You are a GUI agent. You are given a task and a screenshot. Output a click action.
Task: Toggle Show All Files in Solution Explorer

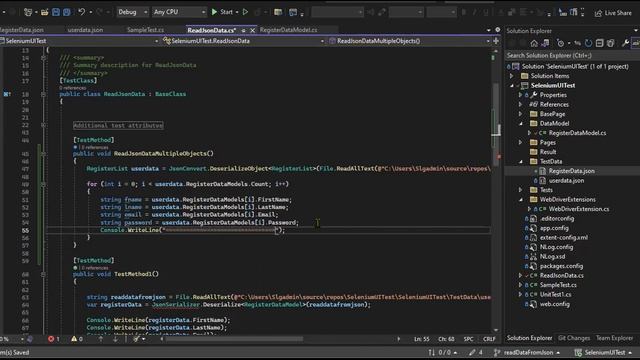pos(611,43)
